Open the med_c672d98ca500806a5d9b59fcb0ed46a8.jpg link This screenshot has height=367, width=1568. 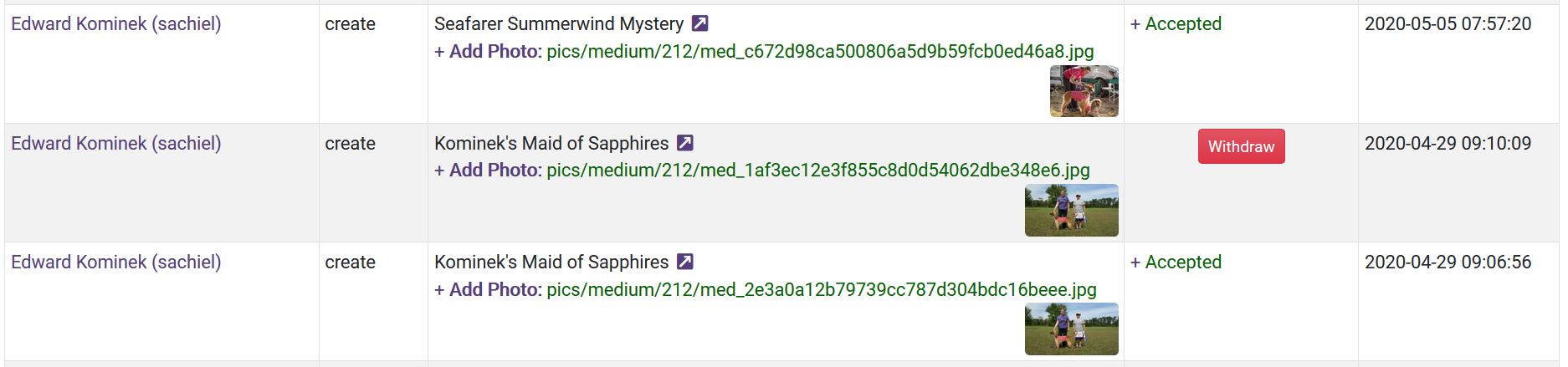(820, 52)
